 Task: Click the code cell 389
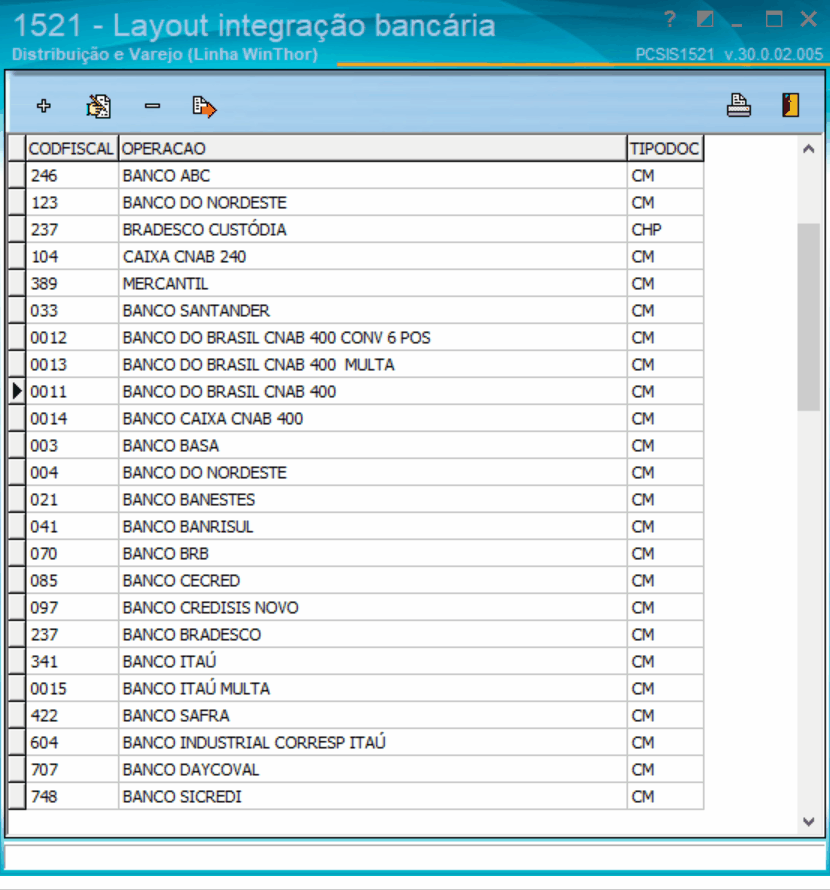pyautogui.click(x=72, y=283)
